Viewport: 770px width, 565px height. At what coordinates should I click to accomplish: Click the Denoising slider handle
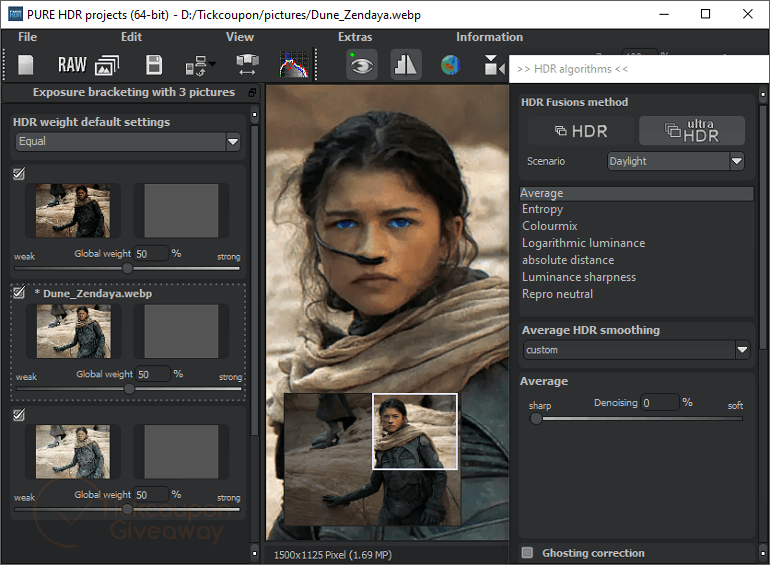pos(536,419)
